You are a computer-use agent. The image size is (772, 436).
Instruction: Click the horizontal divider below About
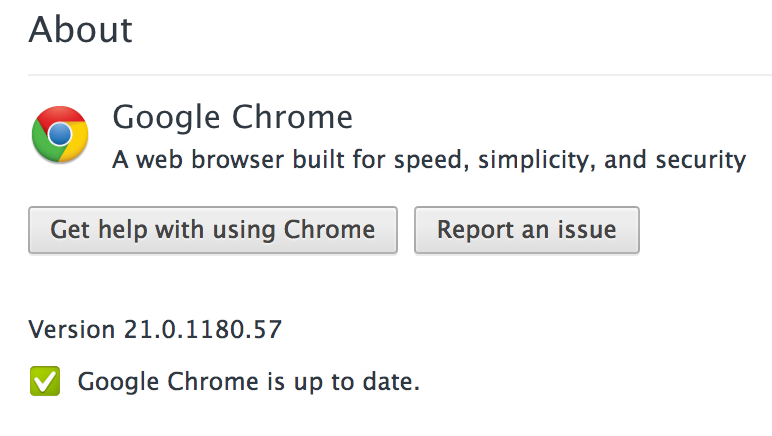click(400, 75)
